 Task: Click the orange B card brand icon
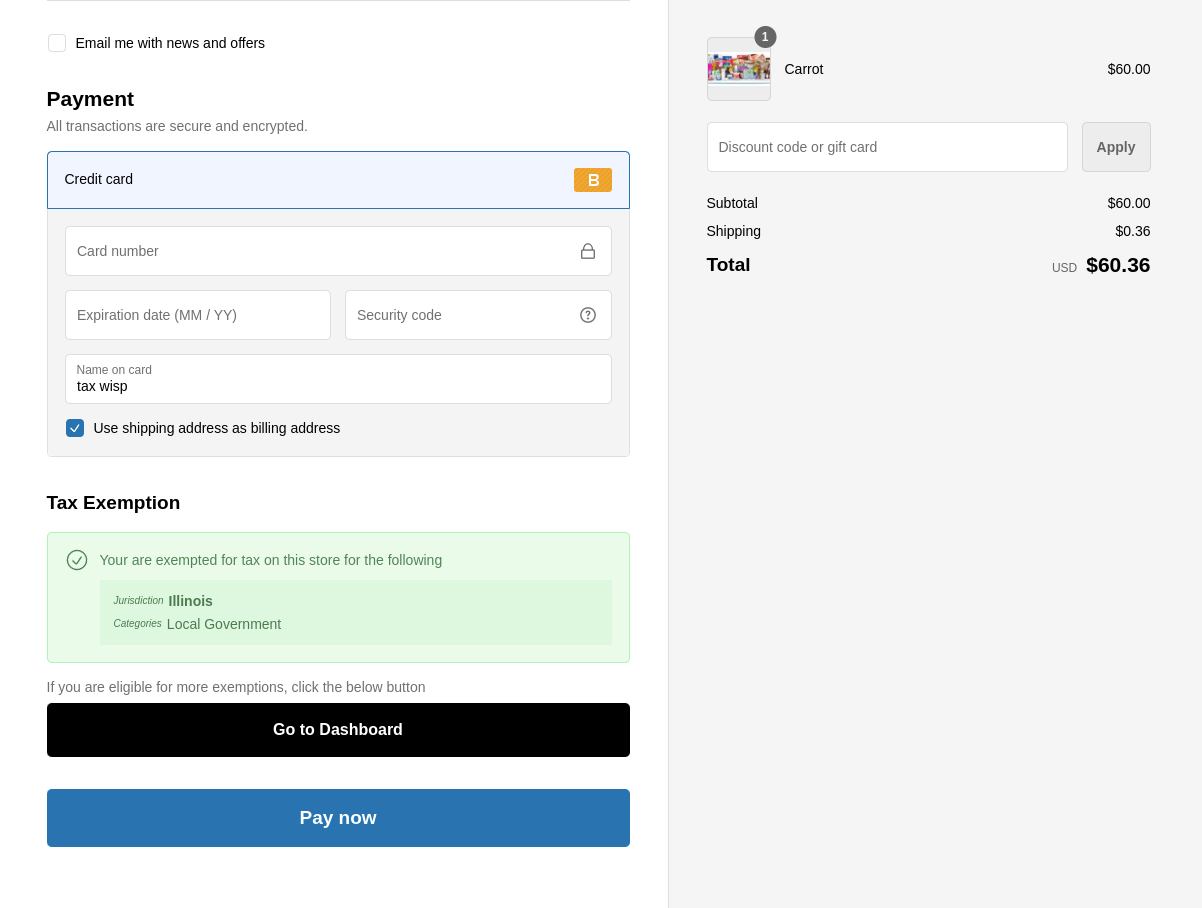pos(592,180)
